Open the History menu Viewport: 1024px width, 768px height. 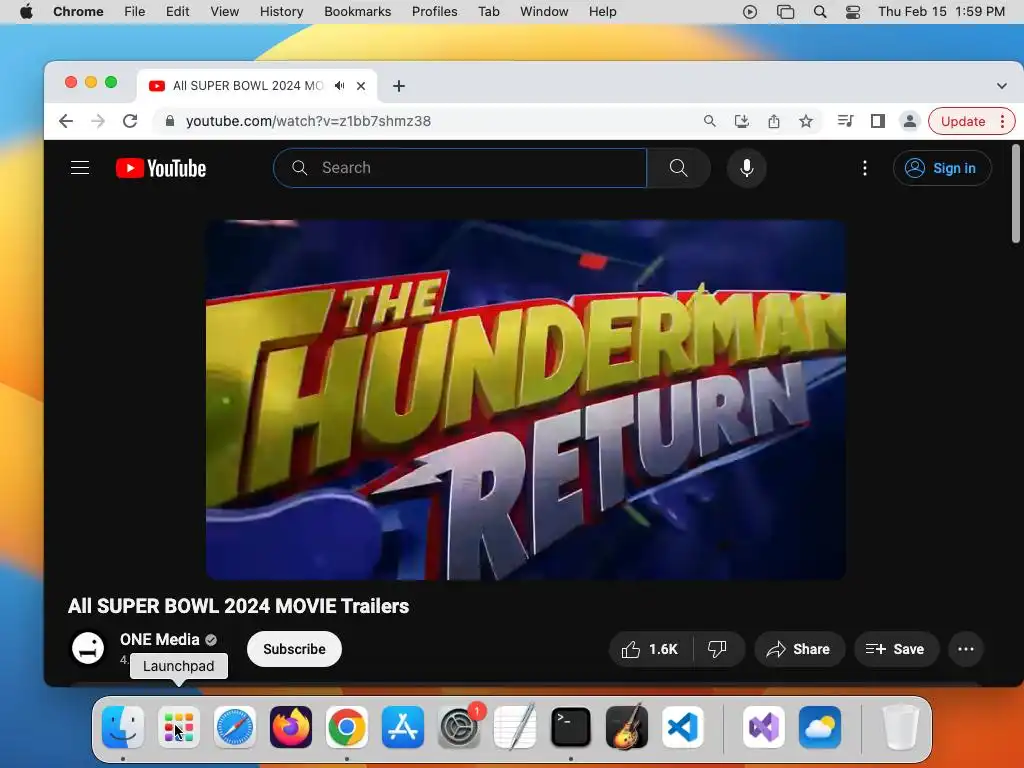281,11
